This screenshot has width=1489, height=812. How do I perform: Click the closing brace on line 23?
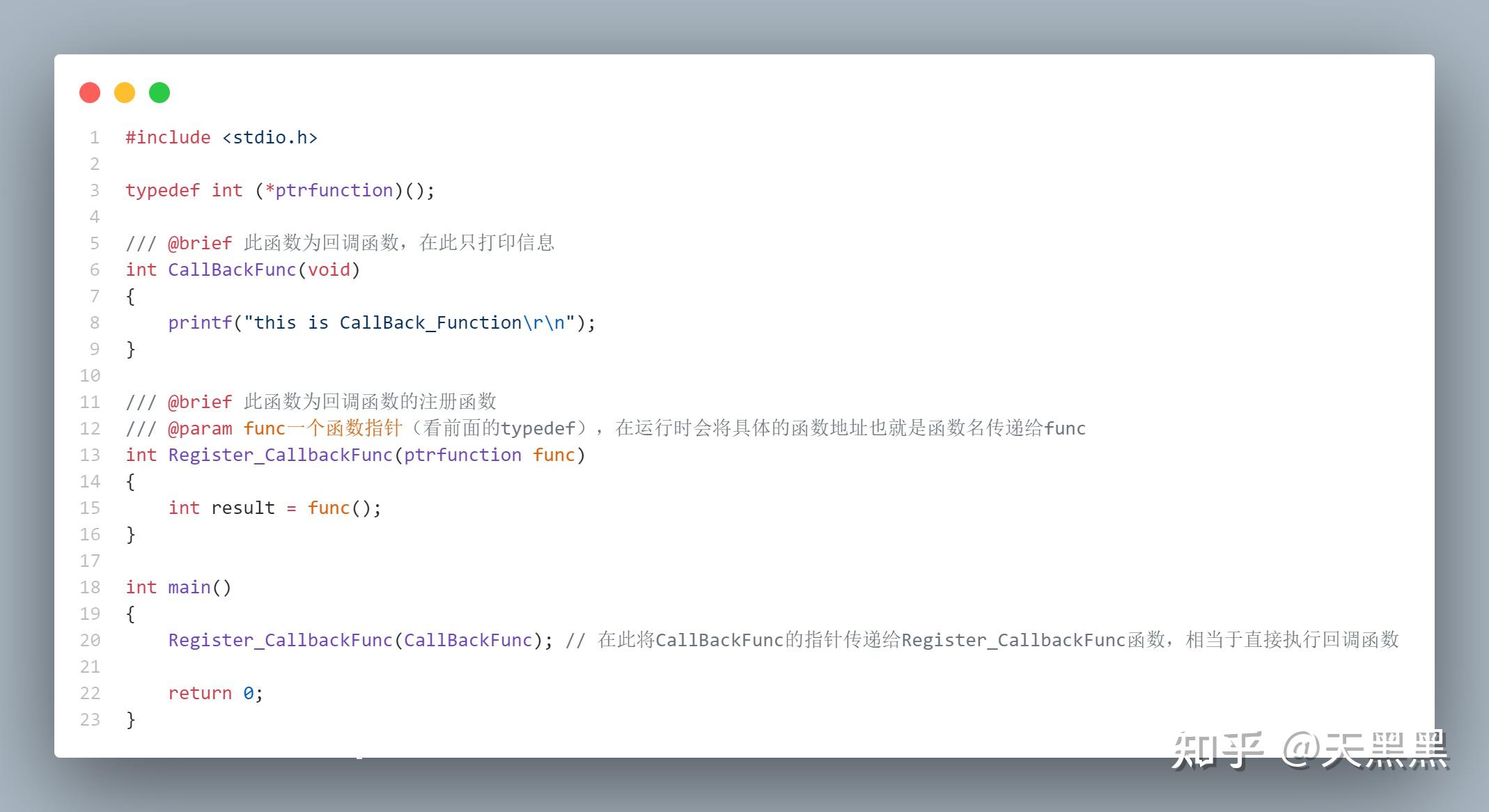[x=130, y=719]
